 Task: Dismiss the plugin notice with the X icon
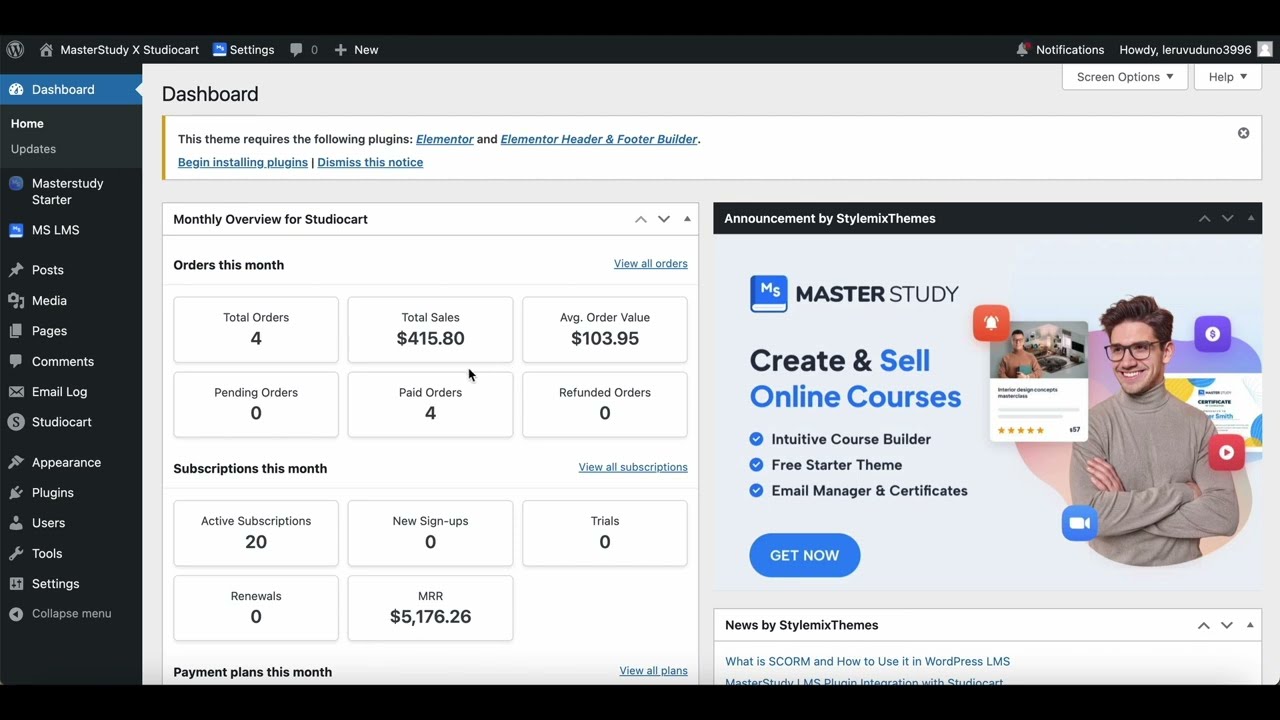1243,133
